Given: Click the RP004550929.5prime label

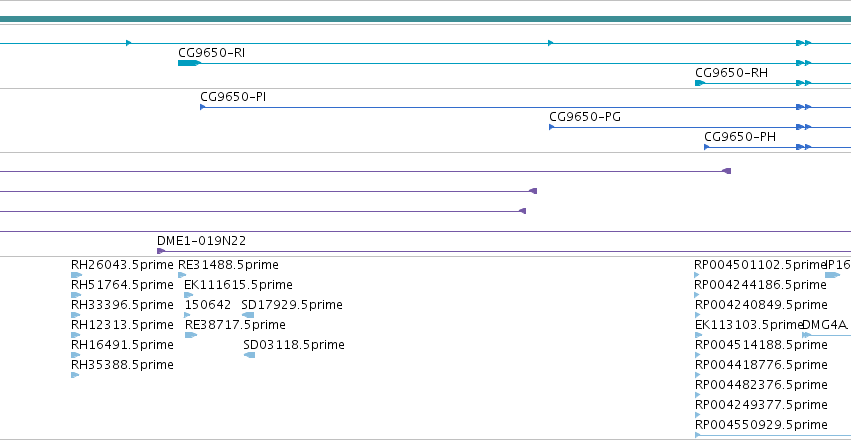Looking at the screenshot, I should pos(761,424).
